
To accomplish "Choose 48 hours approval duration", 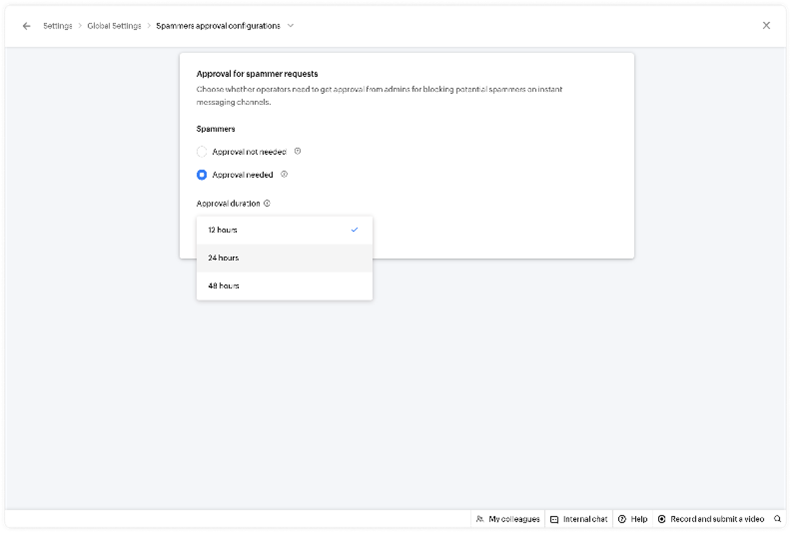I will click(224, 286).
